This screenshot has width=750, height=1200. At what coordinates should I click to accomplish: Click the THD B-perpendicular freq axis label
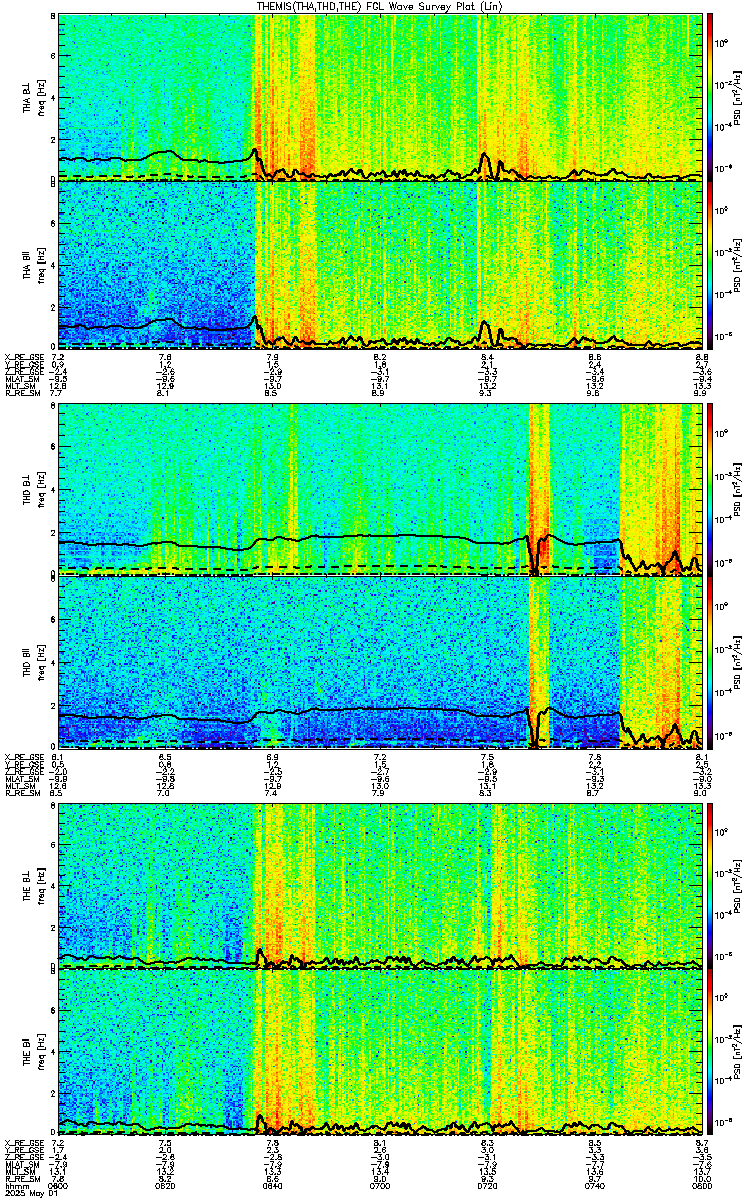pos(41,488)
